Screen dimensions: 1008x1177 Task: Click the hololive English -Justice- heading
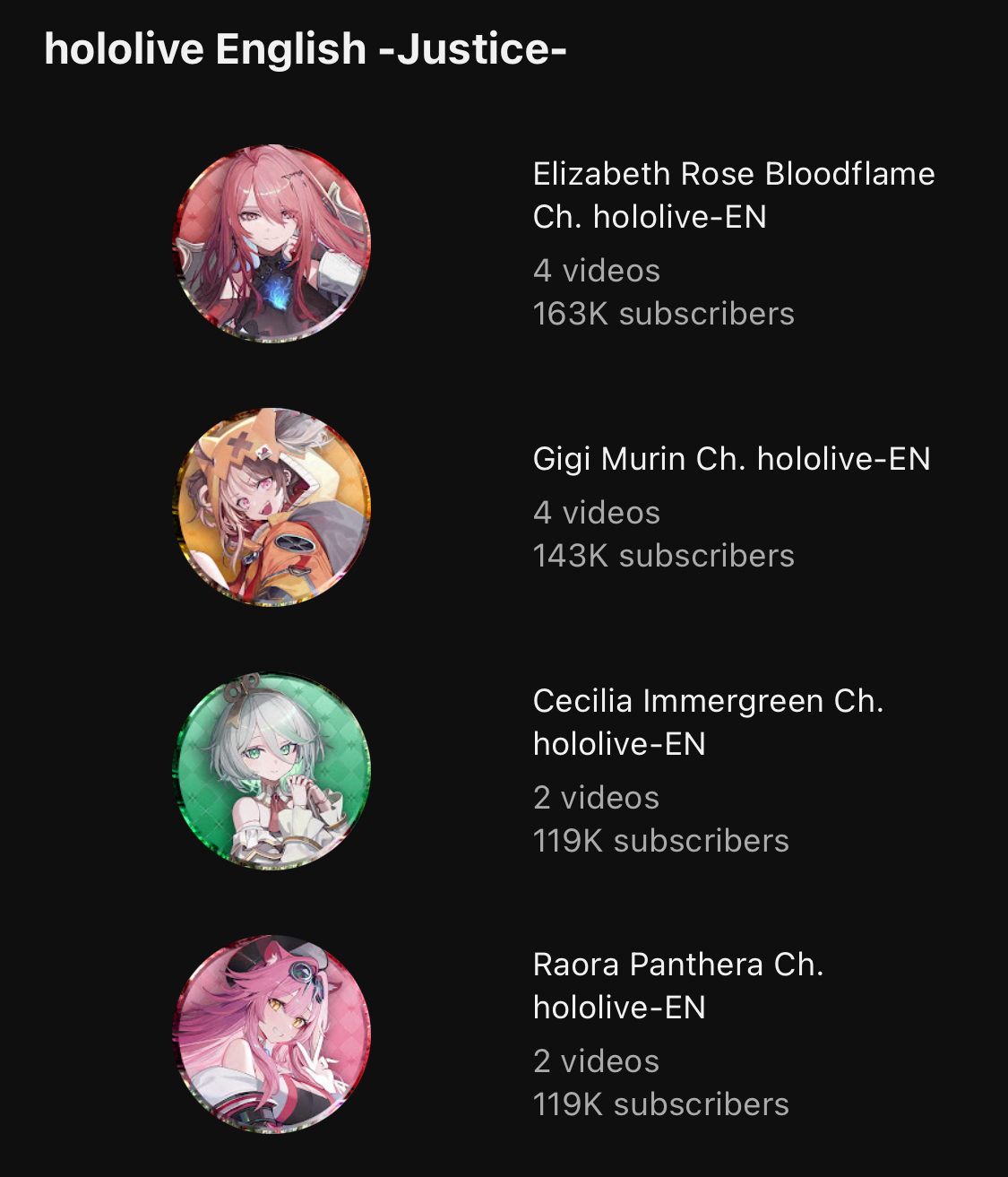306,49
